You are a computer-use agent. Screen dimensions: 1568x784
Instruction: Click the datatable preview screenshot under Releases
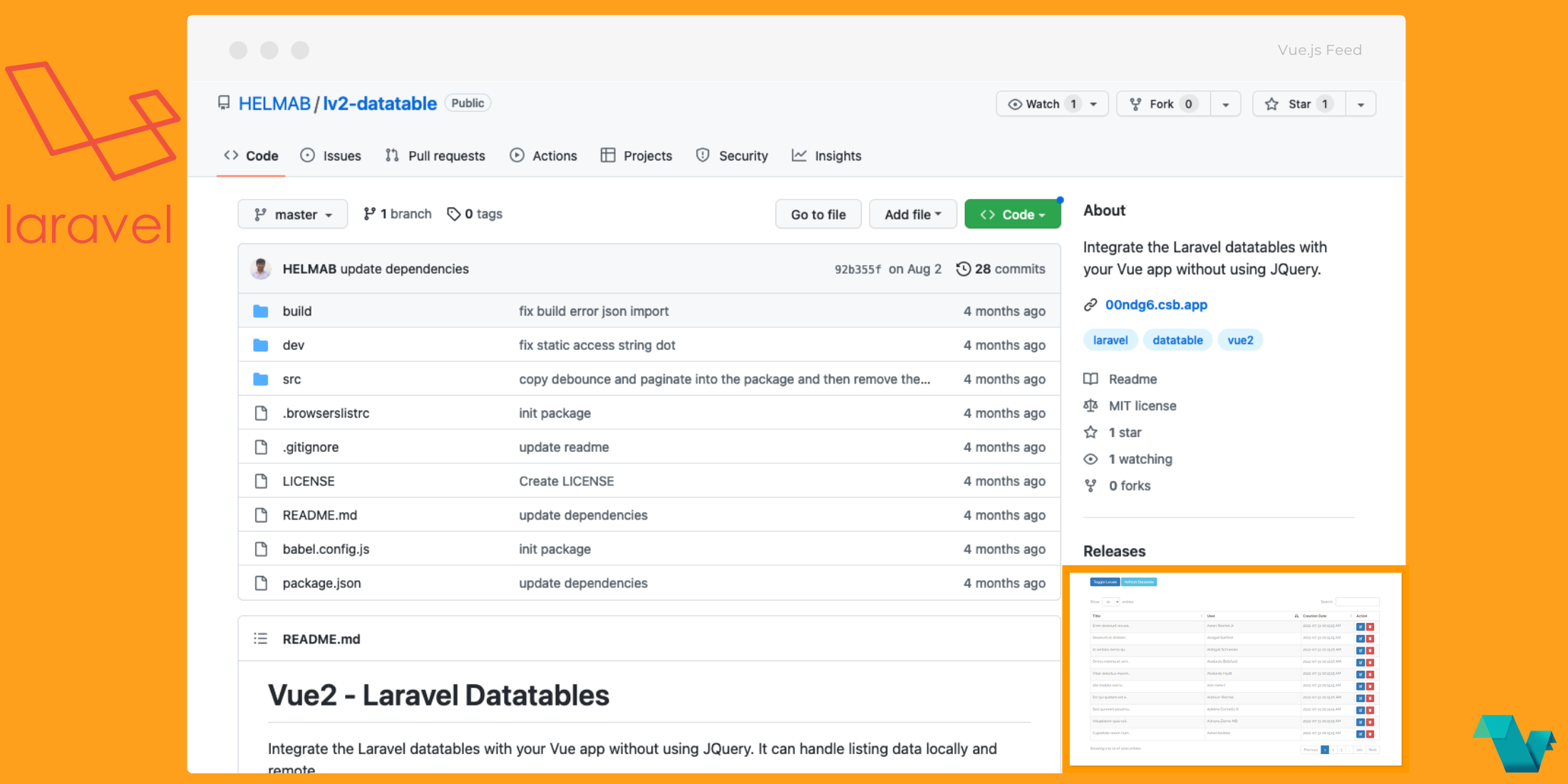tap(1235, 669)
